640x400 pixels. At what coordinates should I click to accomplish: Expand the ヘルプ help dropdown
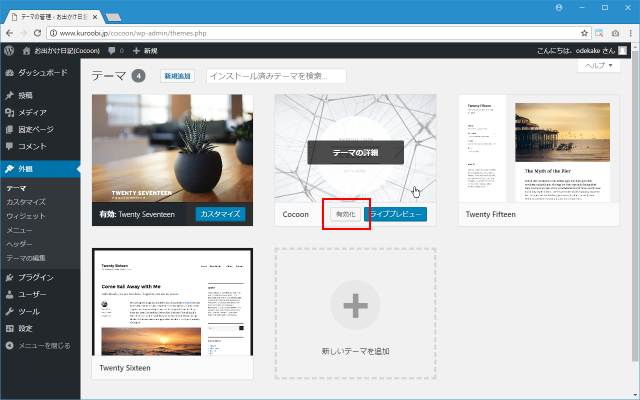tap(599, 65)
